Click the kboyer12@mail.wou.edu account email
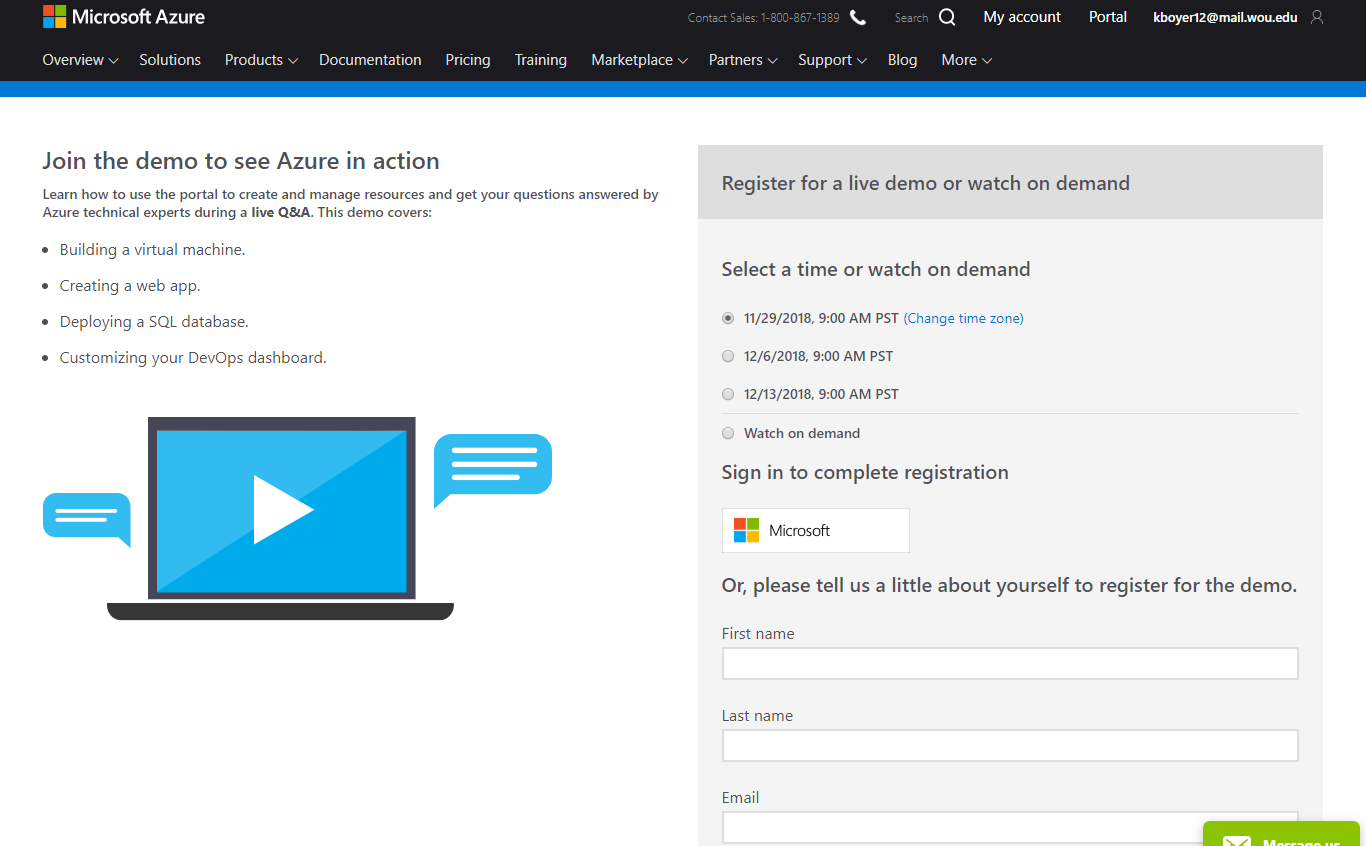This screenshot has width=1366, height=846. pyautogui.click(x=1225, y=17)
